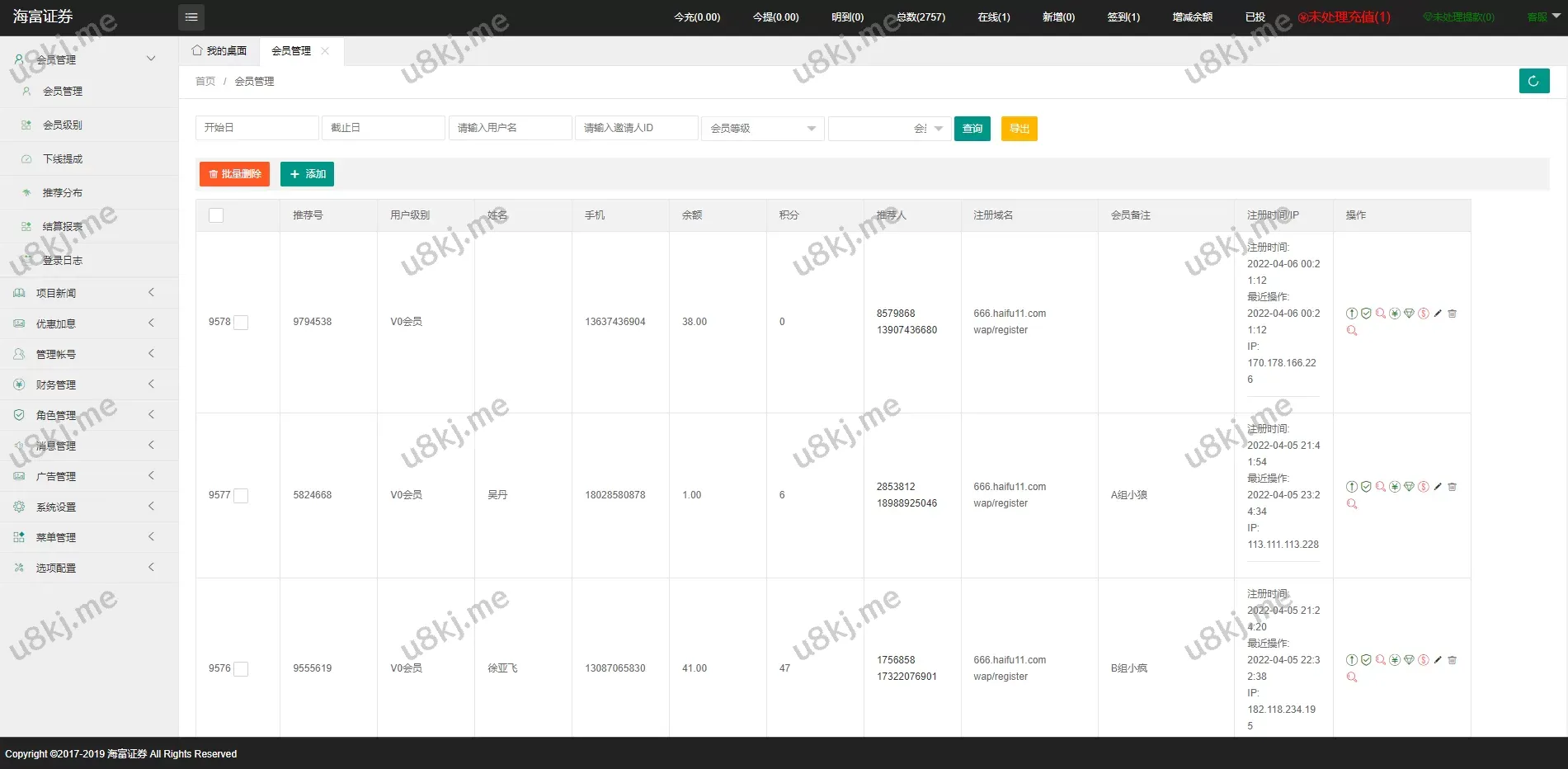The width and height of the screenshot is (1568, 769).
Task: Click the red dollar icon for member 9578
Action: point(1423,314)
